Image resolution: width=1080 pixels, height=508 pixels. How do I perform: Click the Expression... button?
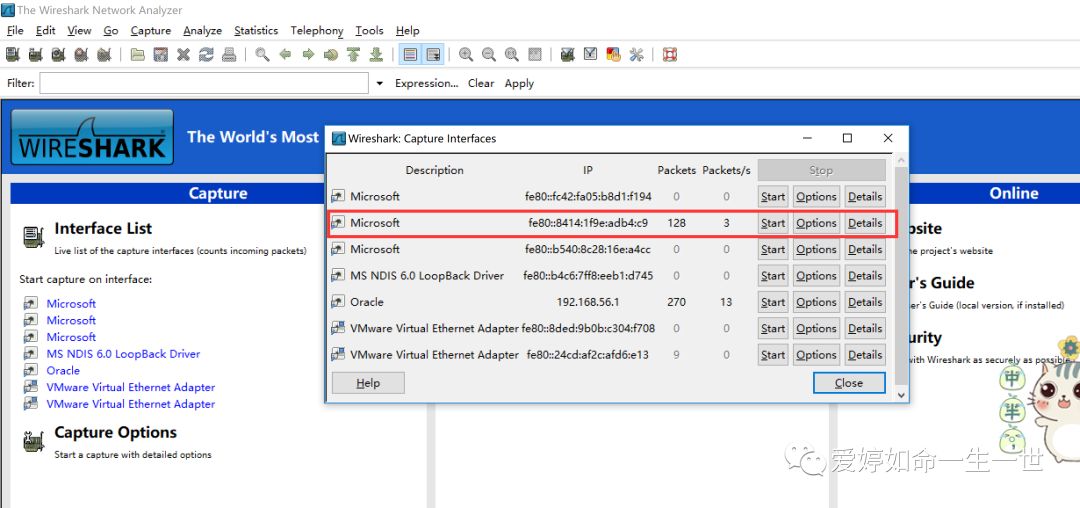426,83
